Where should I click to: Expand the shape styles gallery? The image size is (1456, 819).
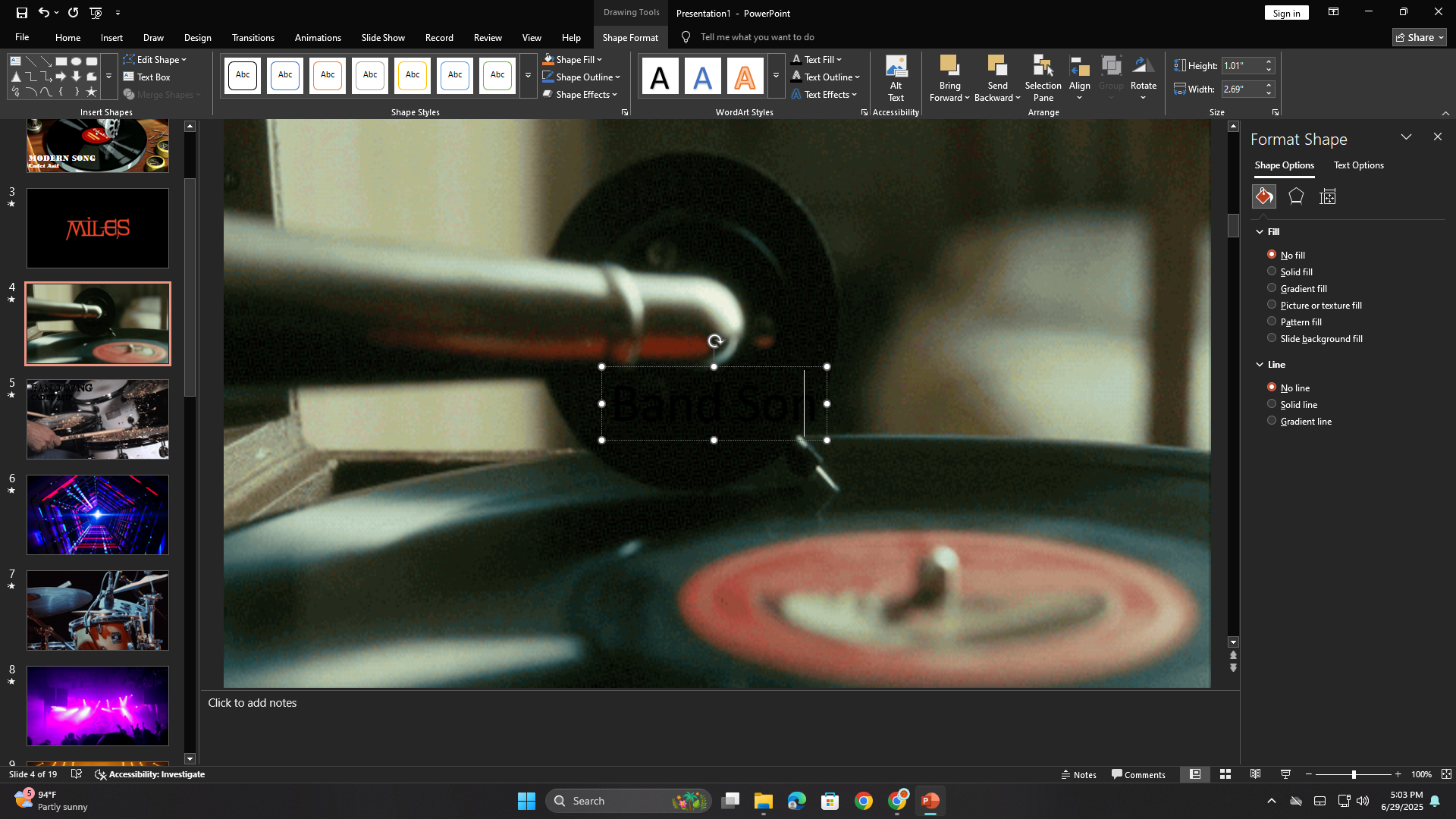[x=528, y=76]
